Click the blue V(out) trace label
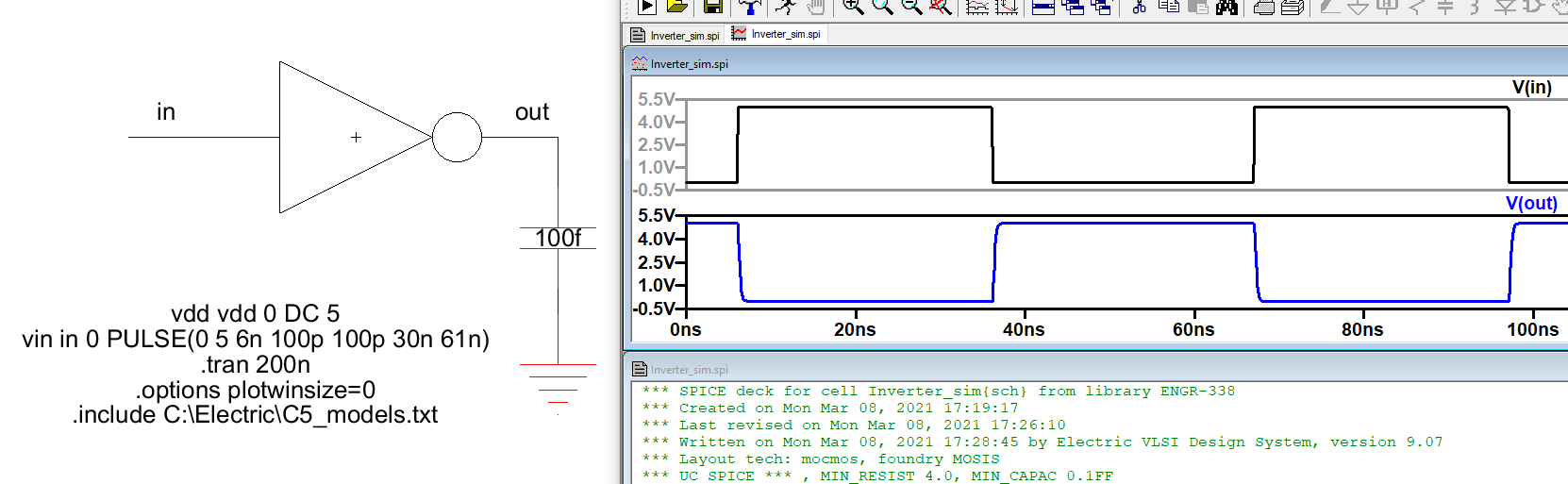 (1530, 203)
